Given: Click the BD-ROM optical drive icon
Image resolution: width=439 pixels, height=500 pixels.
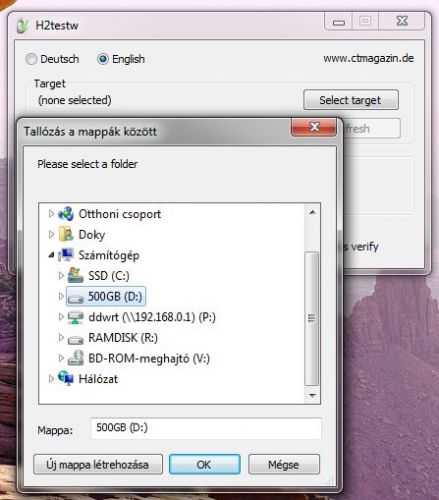Looking at the screenshot, I should coord(76,358).
